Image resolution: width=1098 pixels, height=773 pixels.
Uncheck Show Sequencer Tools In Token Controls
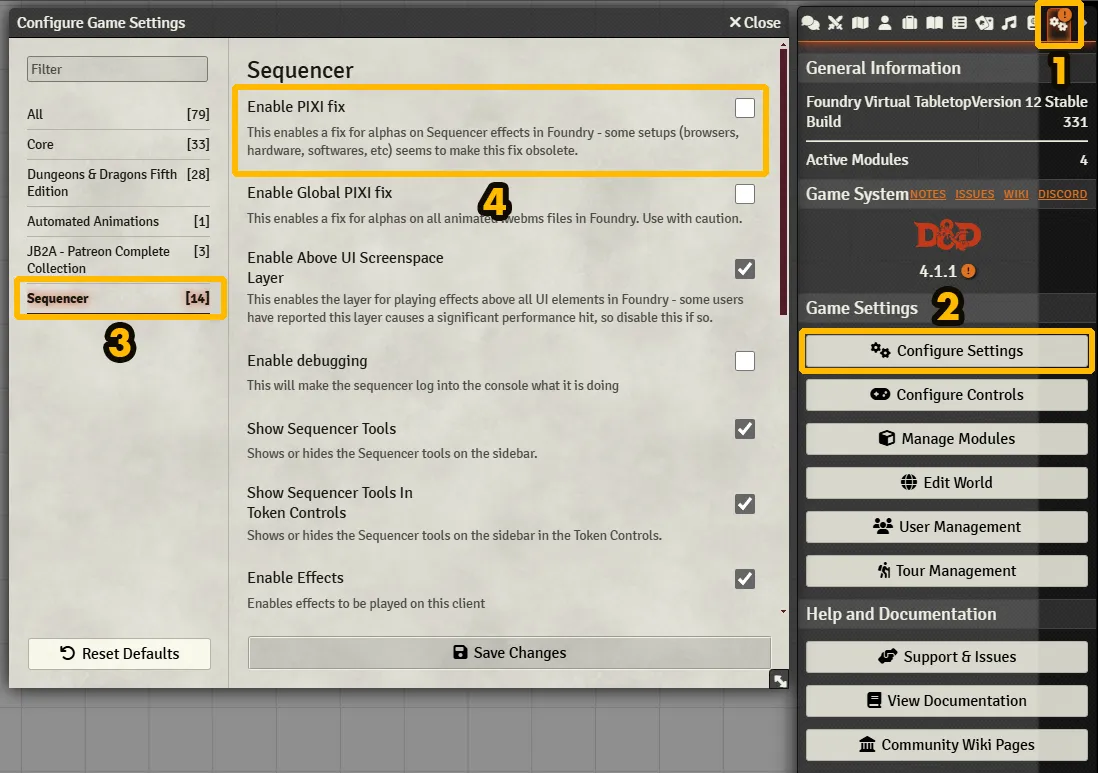click(x=745, y=504)
